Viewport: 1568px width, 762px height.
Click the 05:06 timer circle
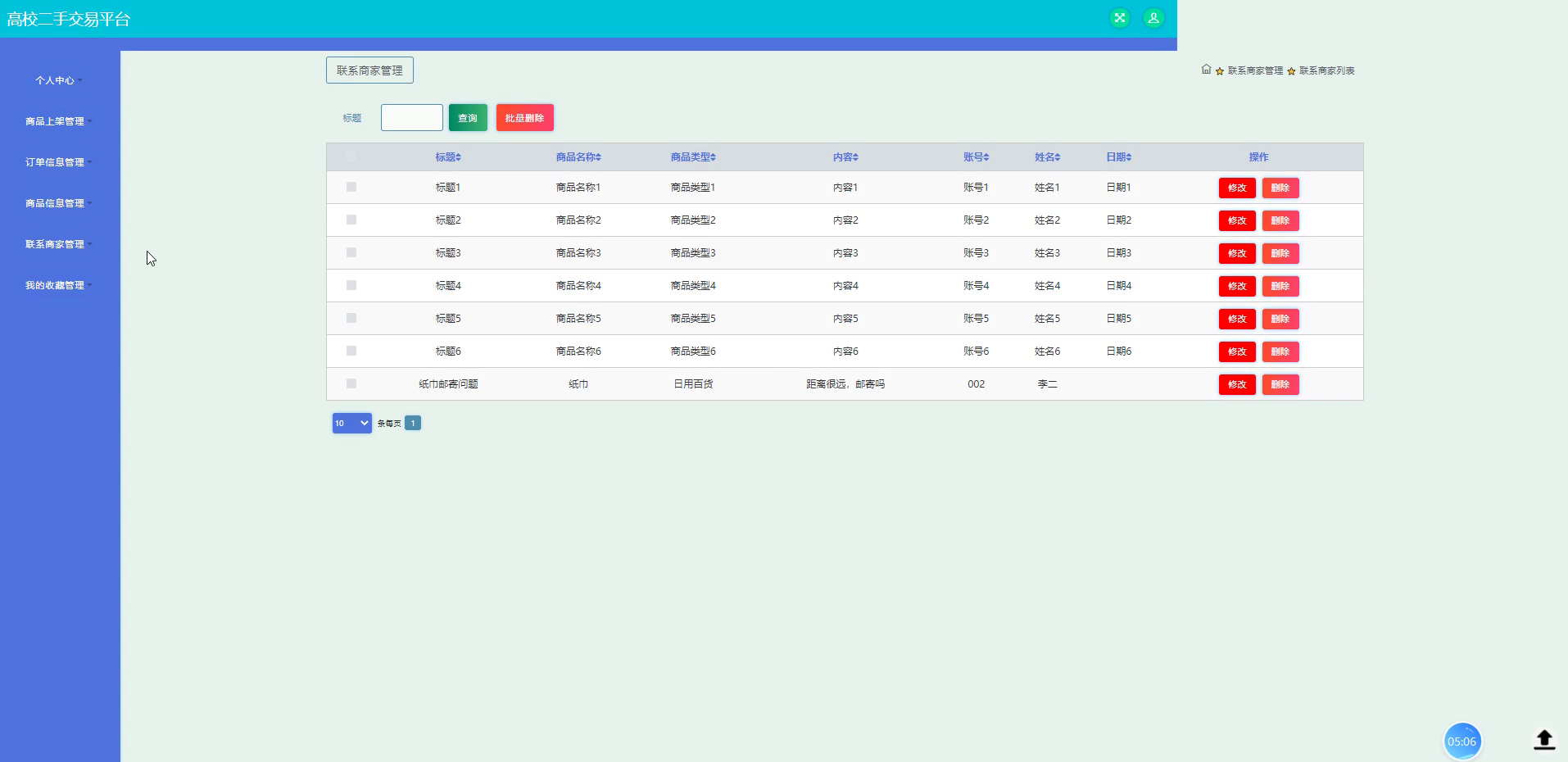[x=1462, y=742]
